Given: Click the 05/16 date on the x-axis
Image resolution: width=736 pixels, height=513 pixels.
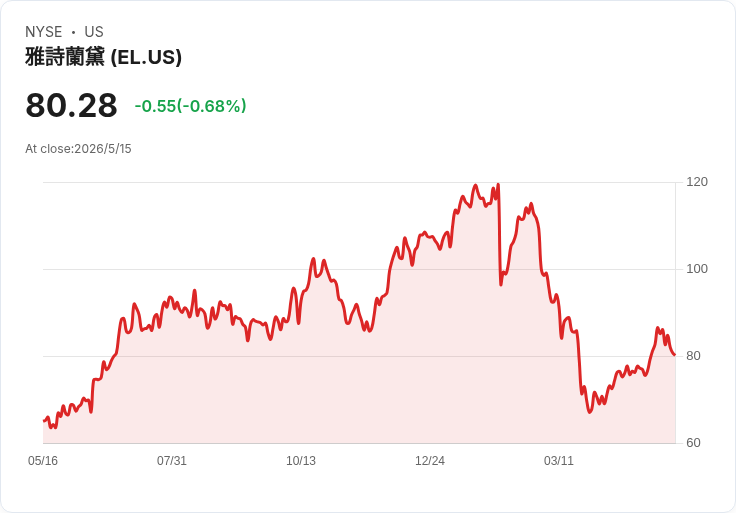Looking at the screenshot, I should coord(43,460).
